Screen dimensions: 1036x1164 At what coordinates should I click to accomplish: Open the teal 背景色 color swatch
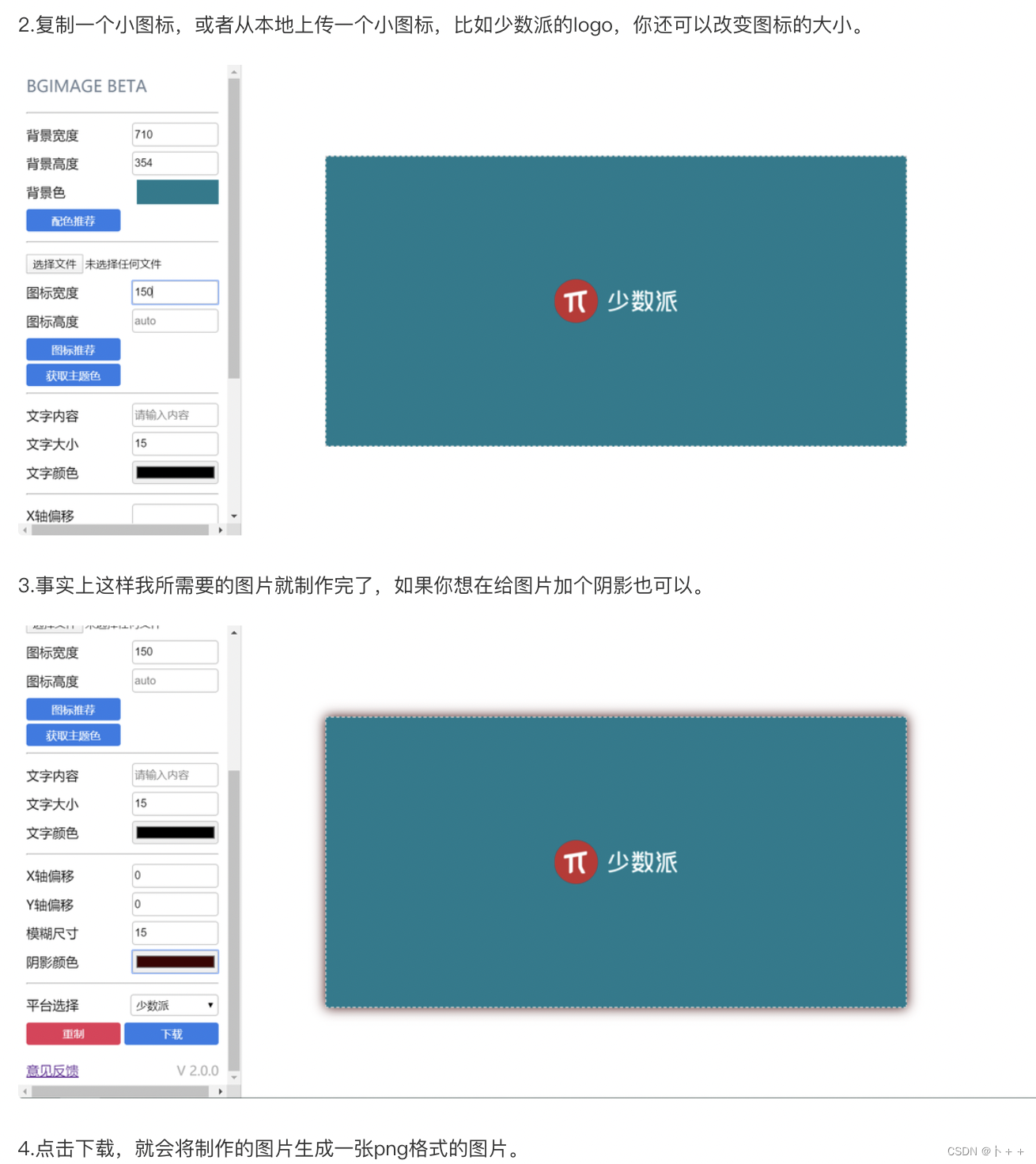click(177, 192)
